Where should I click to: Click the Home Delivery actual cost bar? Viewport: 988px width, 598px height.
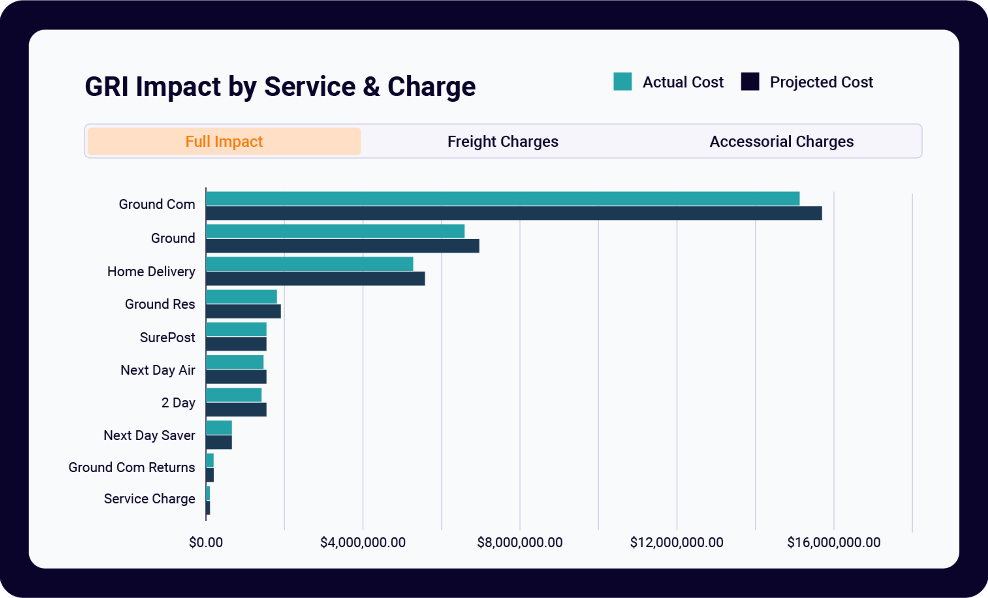point(310,262)
